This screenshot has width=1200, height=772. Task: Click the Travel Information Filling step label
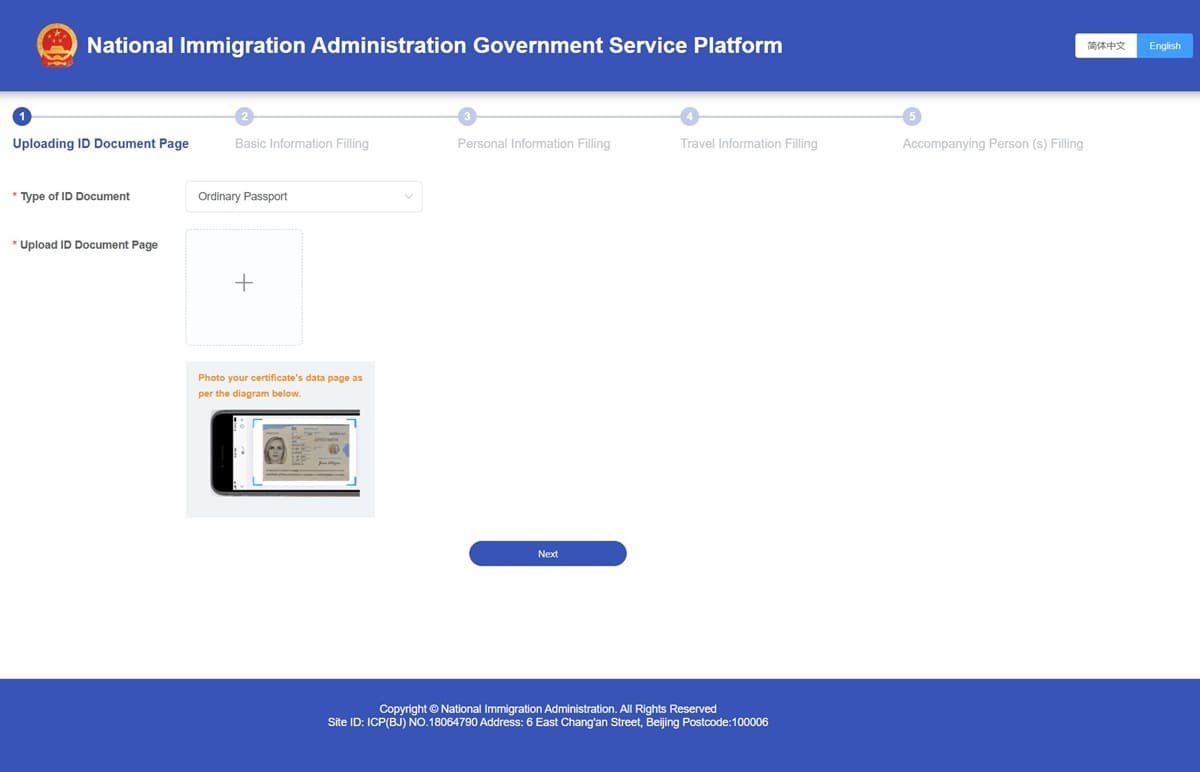[x=749, y=143]
